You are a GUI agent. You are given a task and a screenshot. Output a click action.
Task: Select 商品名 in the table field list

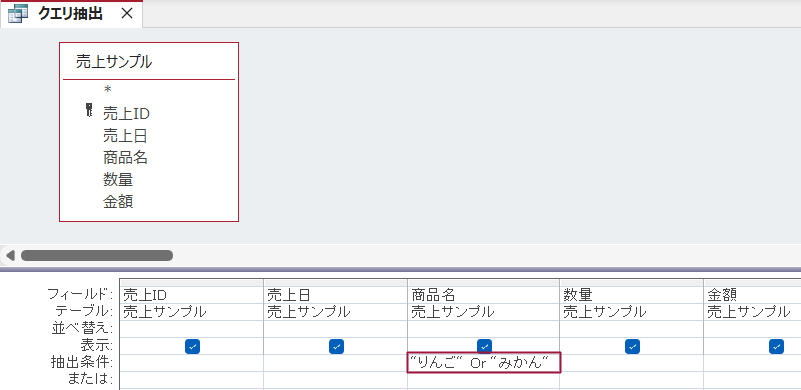(x=125, y=158)
